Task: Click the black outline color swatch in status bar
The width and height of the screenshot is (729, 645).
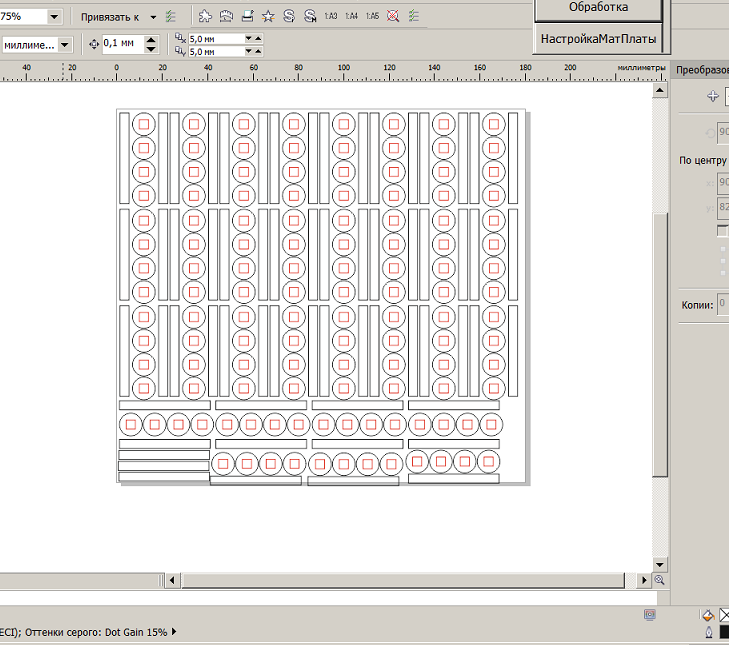Action: (724, 633)
